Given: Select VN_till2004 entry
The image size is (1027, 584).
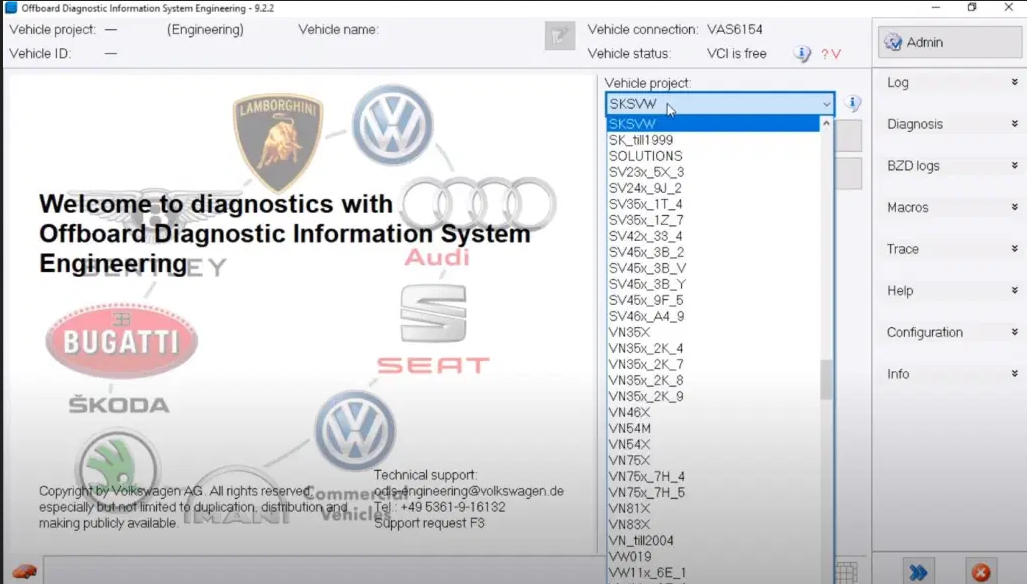Looking at the screenshot, I should click(x=713, y=541).
